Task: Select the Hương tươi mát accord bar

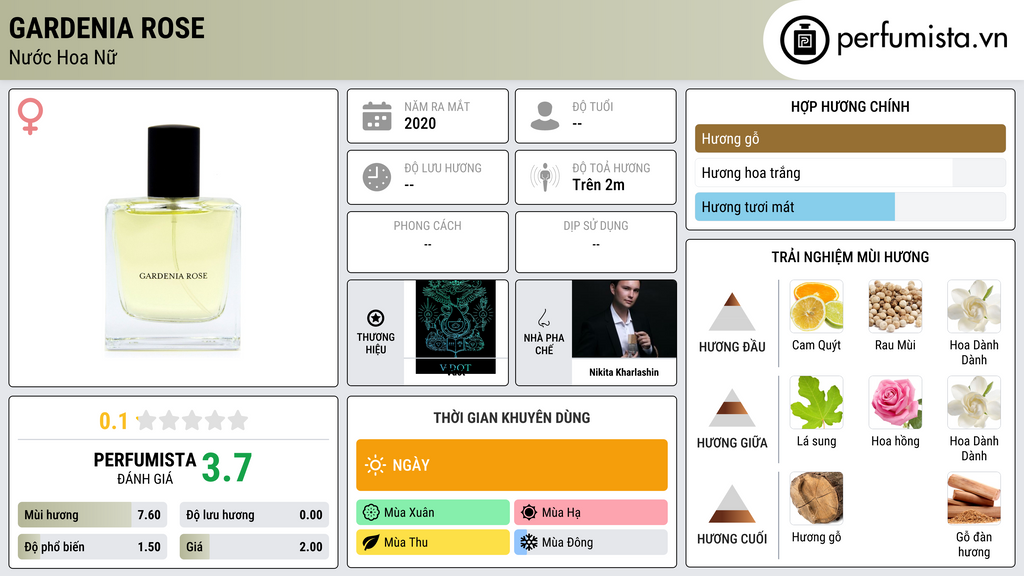Action: click(850, 207)
